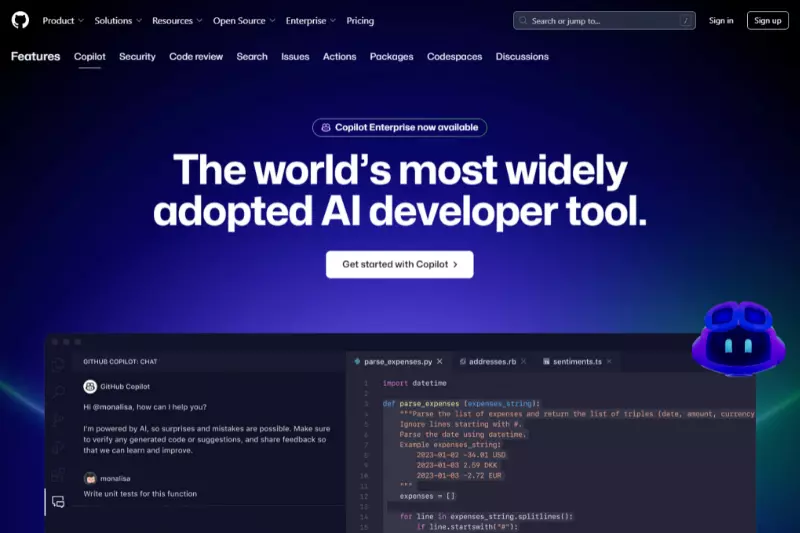Open the chat icon in editor sidebar

58,502
